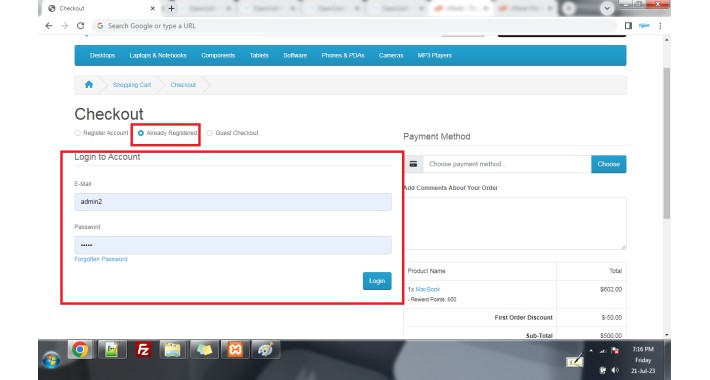The width and height of the screenshot is (710, 380).
Task: Open the Phones & PDAs menu
Action: tap(343, 55)
